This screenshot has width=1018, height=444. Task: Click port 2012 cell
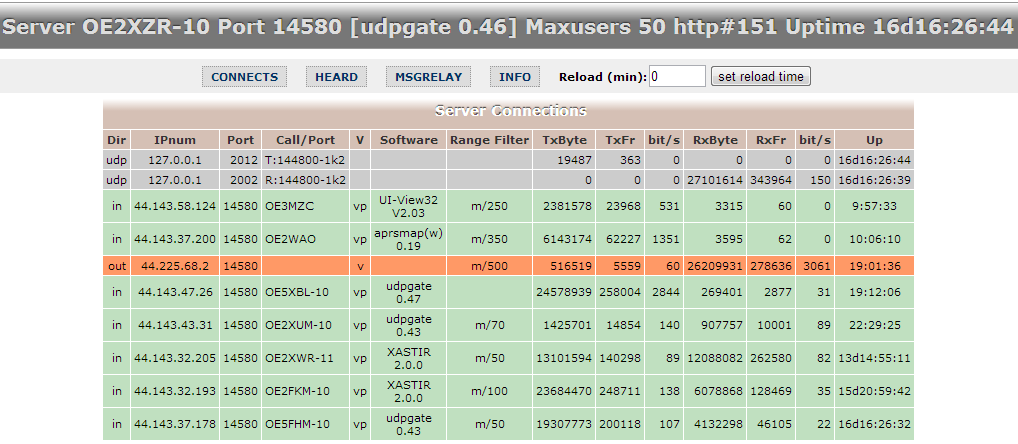click(x=240, y=160)
